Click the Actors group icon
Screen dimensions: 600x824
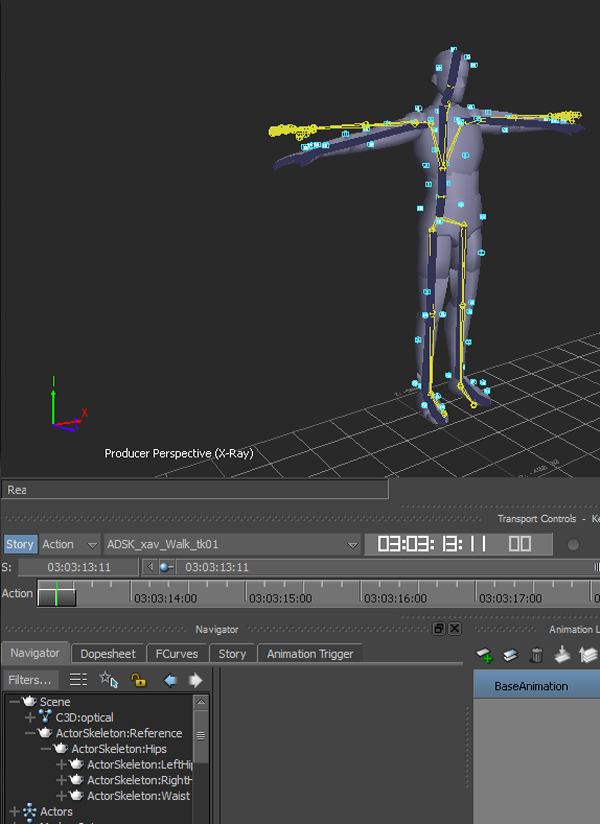[30, 811]
